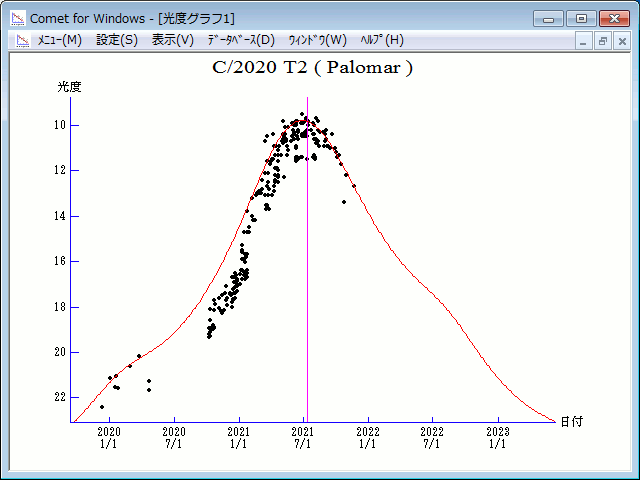
Task: Open the 設定(S) settings menu
Action: (117, 40)
